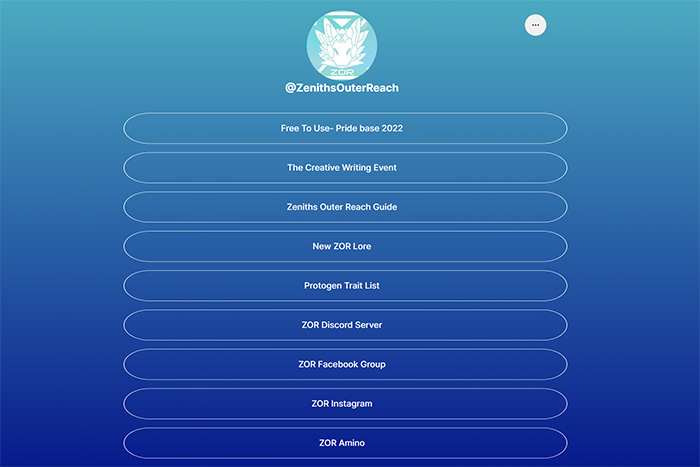Screen dimensions: 700x467
Task: Pick the Discord Server entry in the list
Action: click(345, 325)
